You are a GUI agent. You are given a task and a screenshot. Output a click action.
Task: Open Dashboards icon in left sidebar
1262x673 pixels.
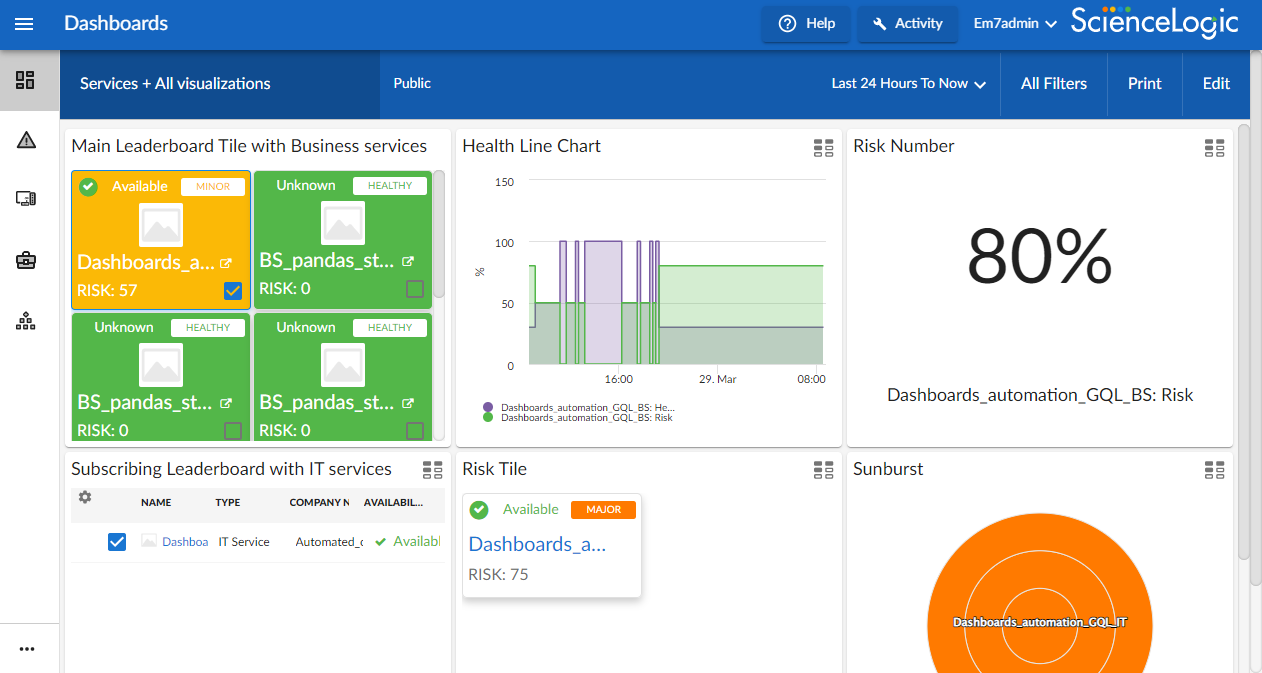26,81
